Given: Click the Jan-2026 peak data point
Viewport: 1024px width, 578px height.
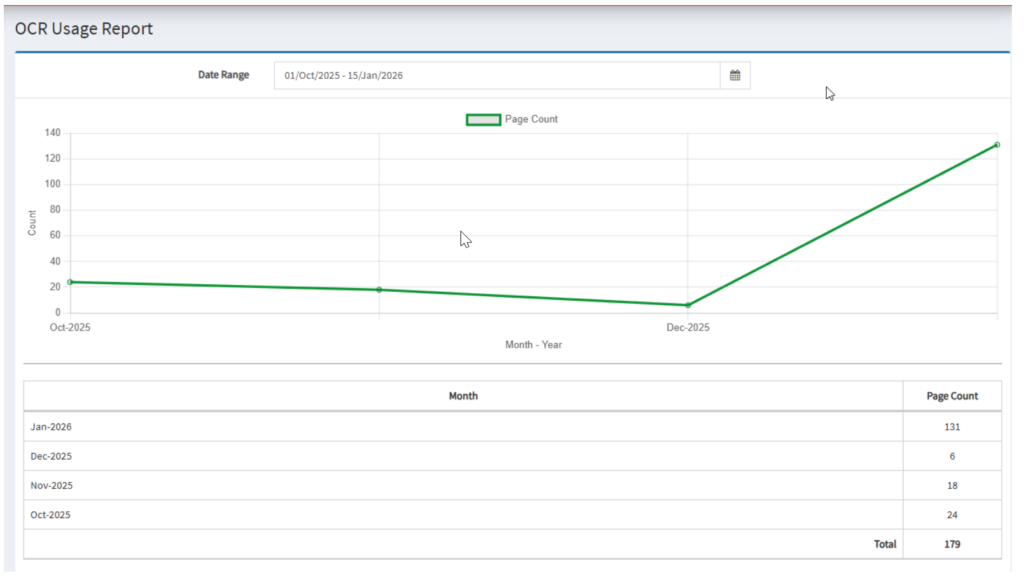Looking at the screenshot, I should pos(997,145).
